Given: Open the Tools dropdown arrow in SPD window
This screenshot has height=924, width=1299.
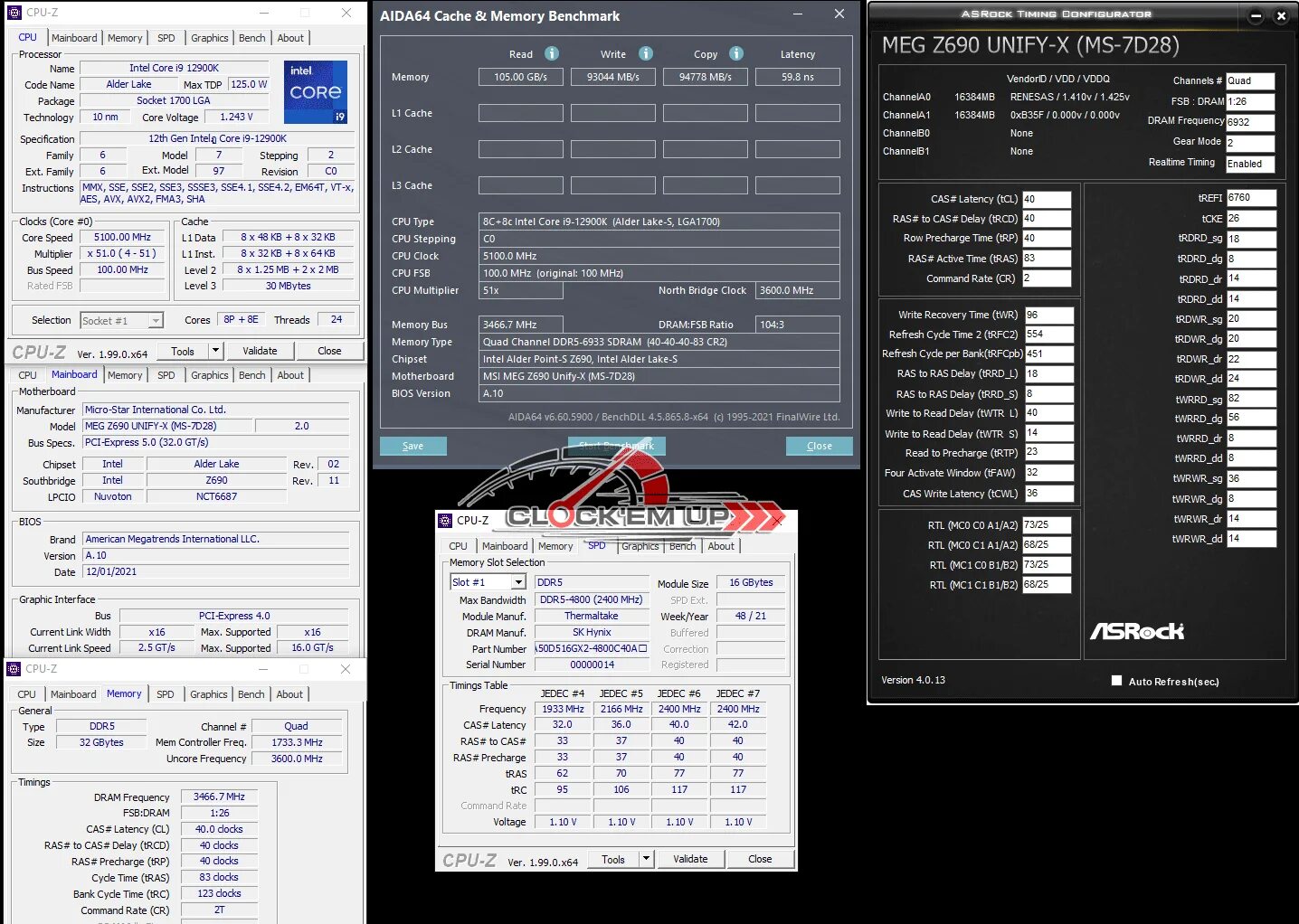Looking at the screenshot, I should 646,859.
